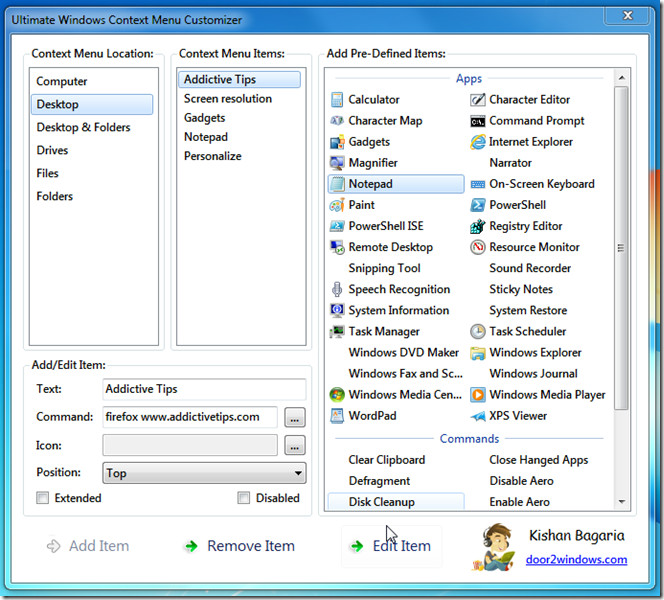The width and height of the screenshot is (664, 600).
Task: Click Snipping Tool in Apps list
Action: pos(384,268)
